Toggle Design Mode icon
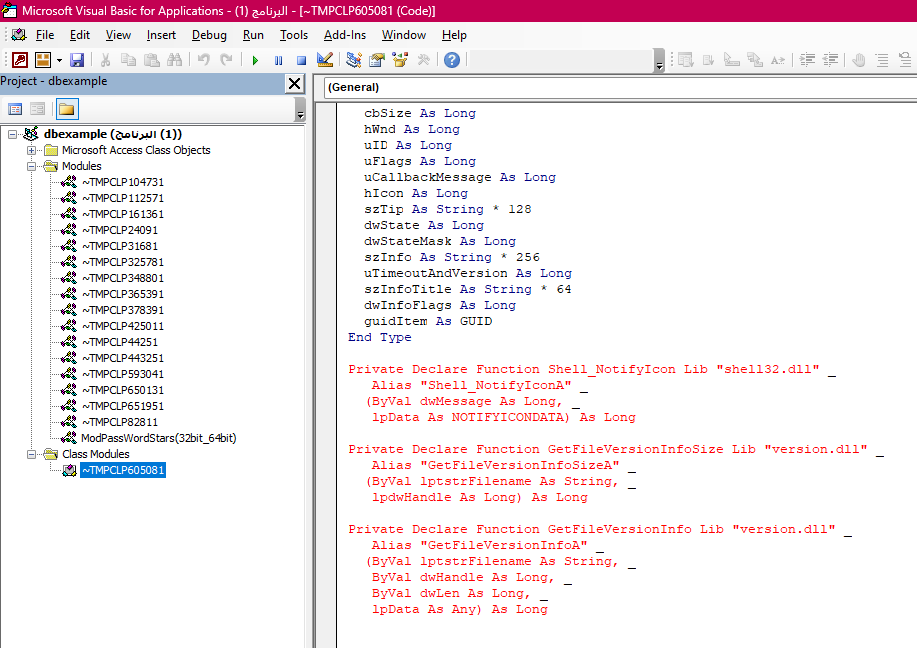The image size is (917, 648). pos(325,60)
